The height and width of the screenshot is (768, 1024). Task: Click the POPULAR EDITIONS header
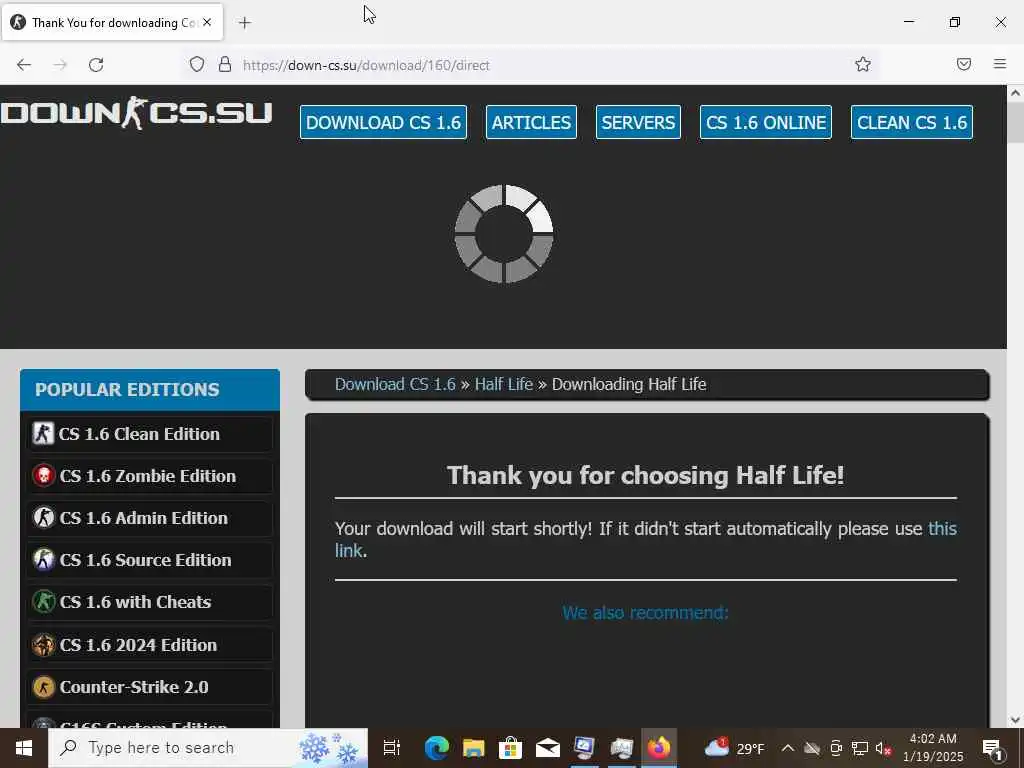(x=150, y=390)
